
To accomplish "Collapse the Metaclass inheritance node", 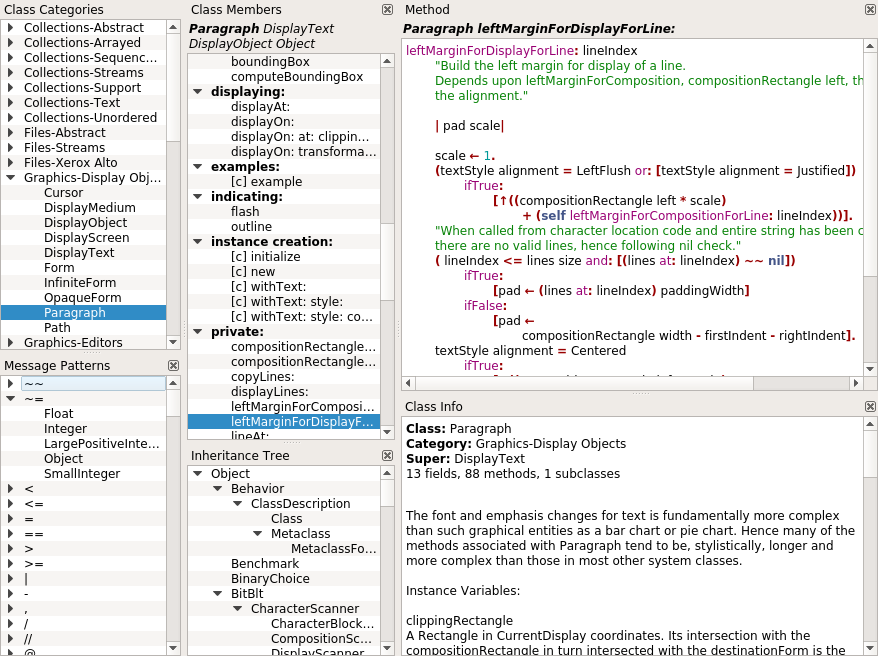I will (258, 533).
